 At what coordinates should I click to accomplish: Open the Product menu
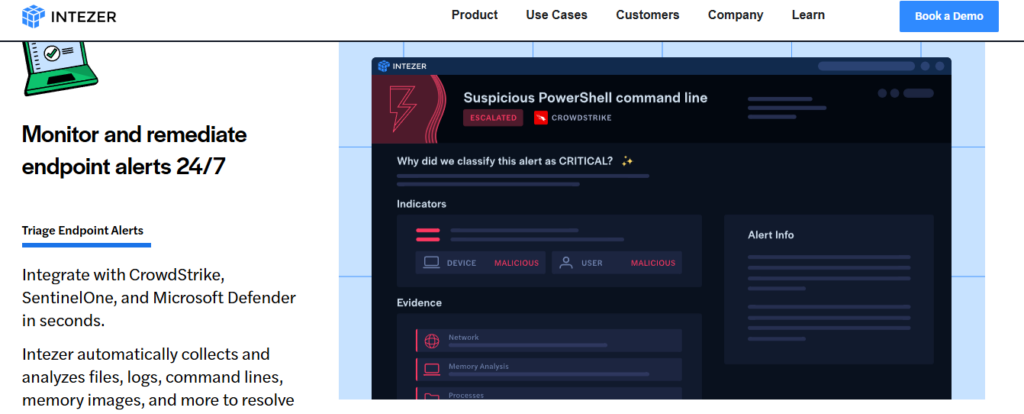pos(474,15)
